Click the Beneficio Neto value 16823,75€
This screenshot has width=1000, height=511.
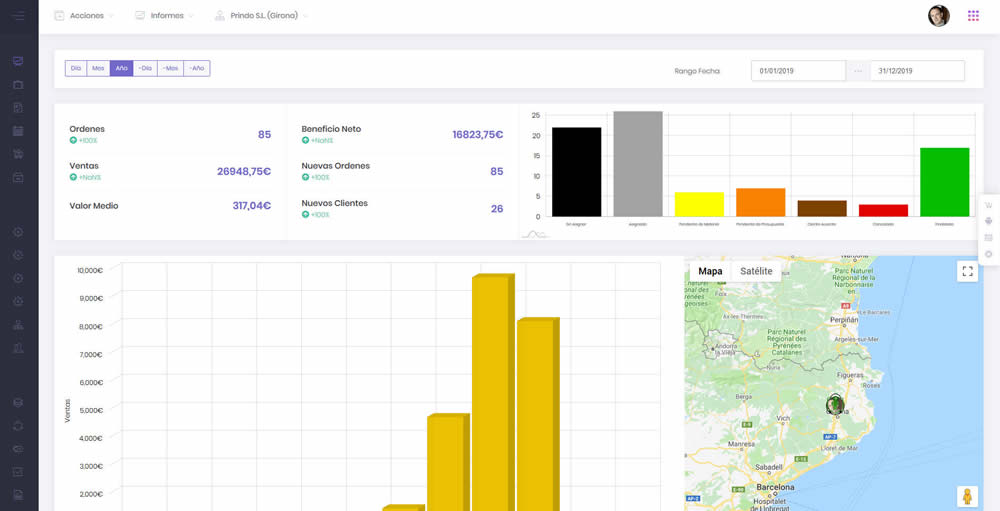(x=478, y=135)
